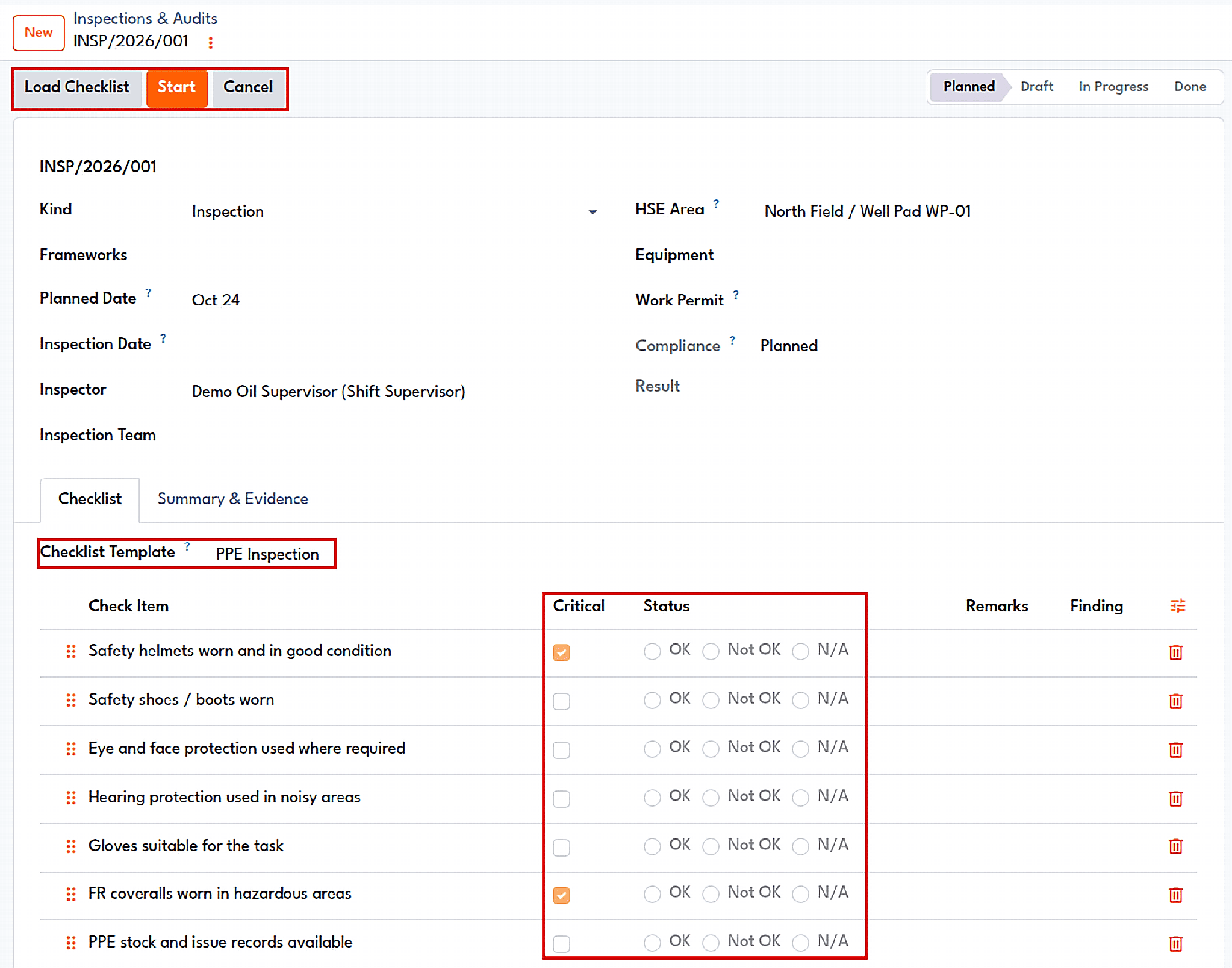Click the Draft status stage
This screenshot has width=1232, height=968.
(x=1036, y=87)
